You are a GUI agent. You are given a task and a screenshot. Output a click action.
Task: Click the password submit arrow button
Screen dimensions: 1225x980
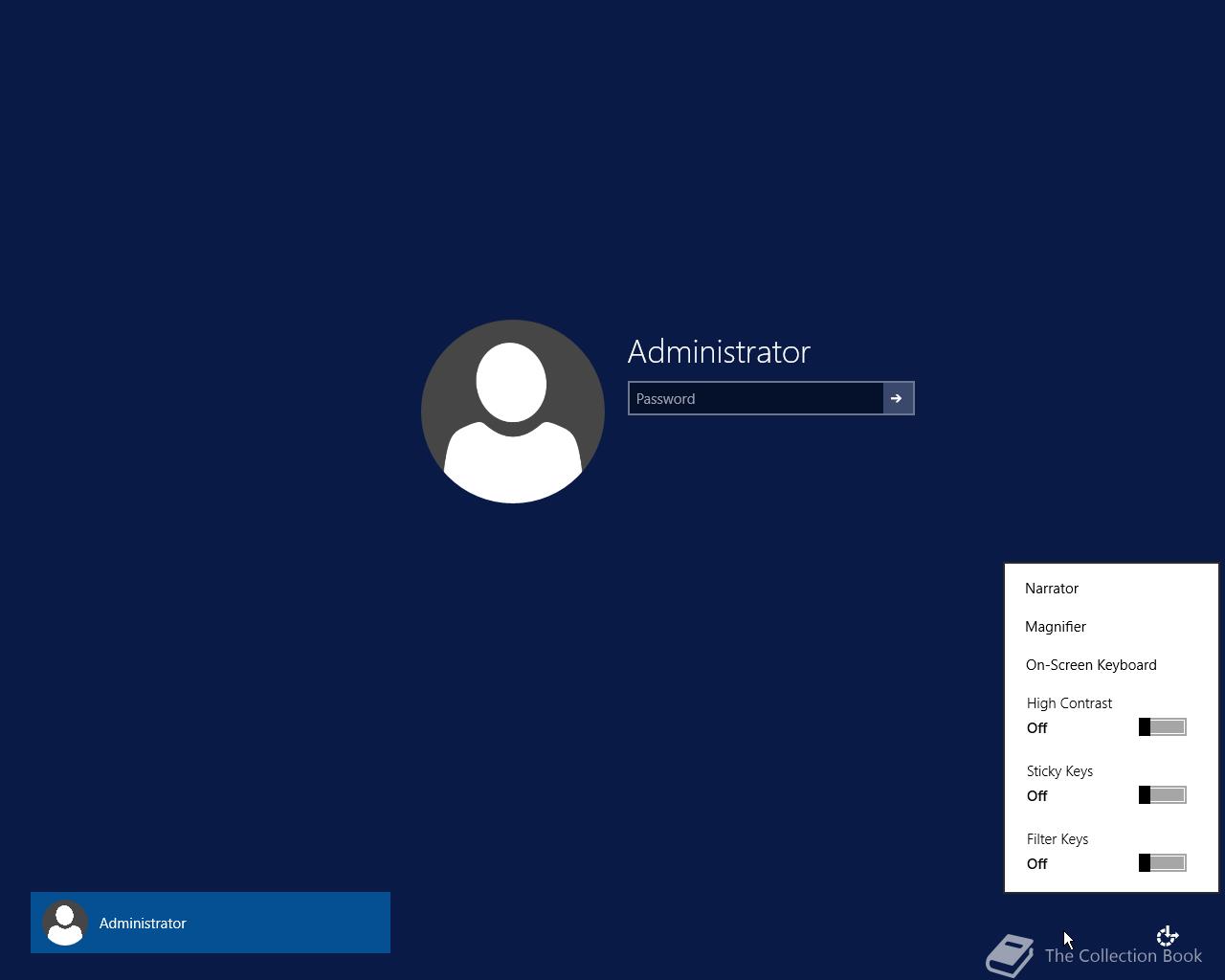pos(897,398)
